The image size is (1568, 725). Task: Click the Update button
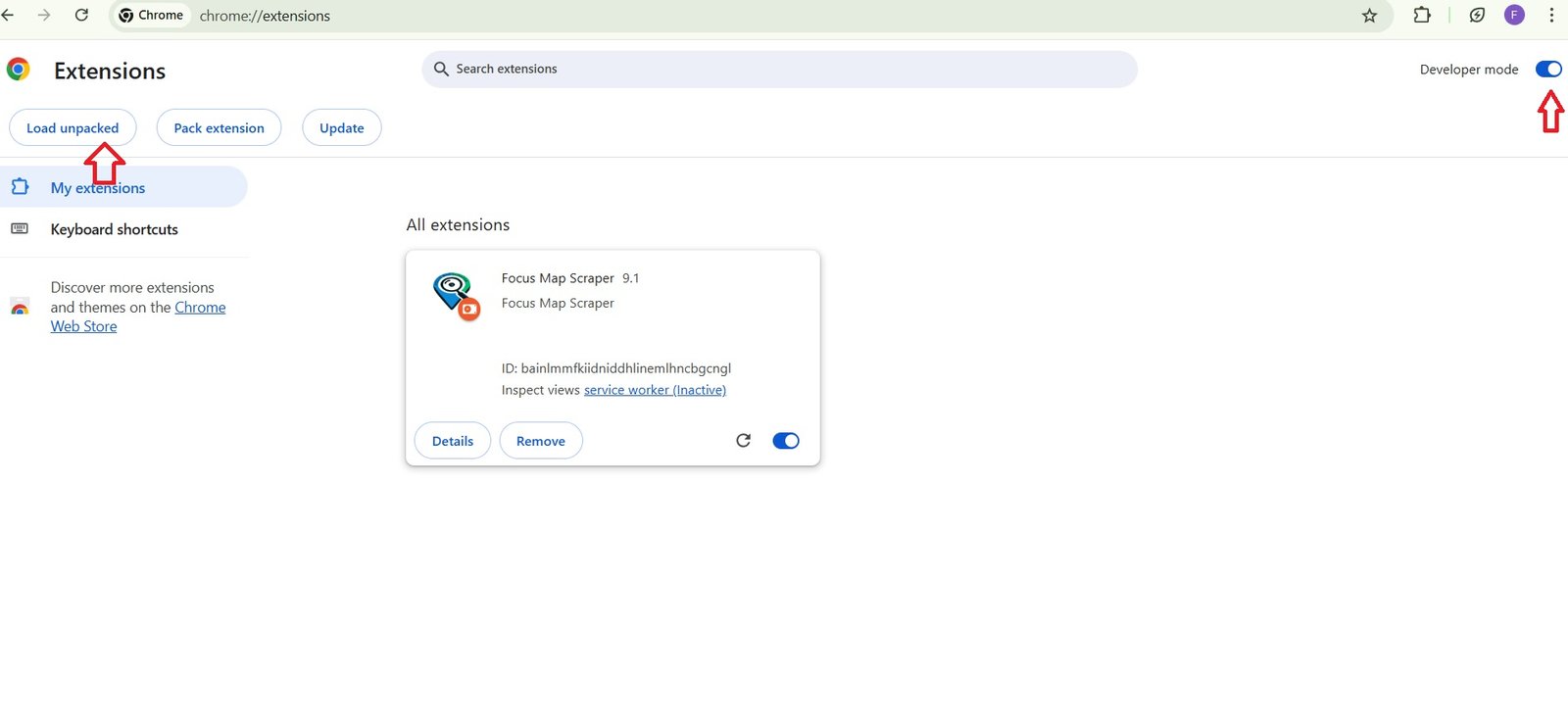click(x=341, y=127)
